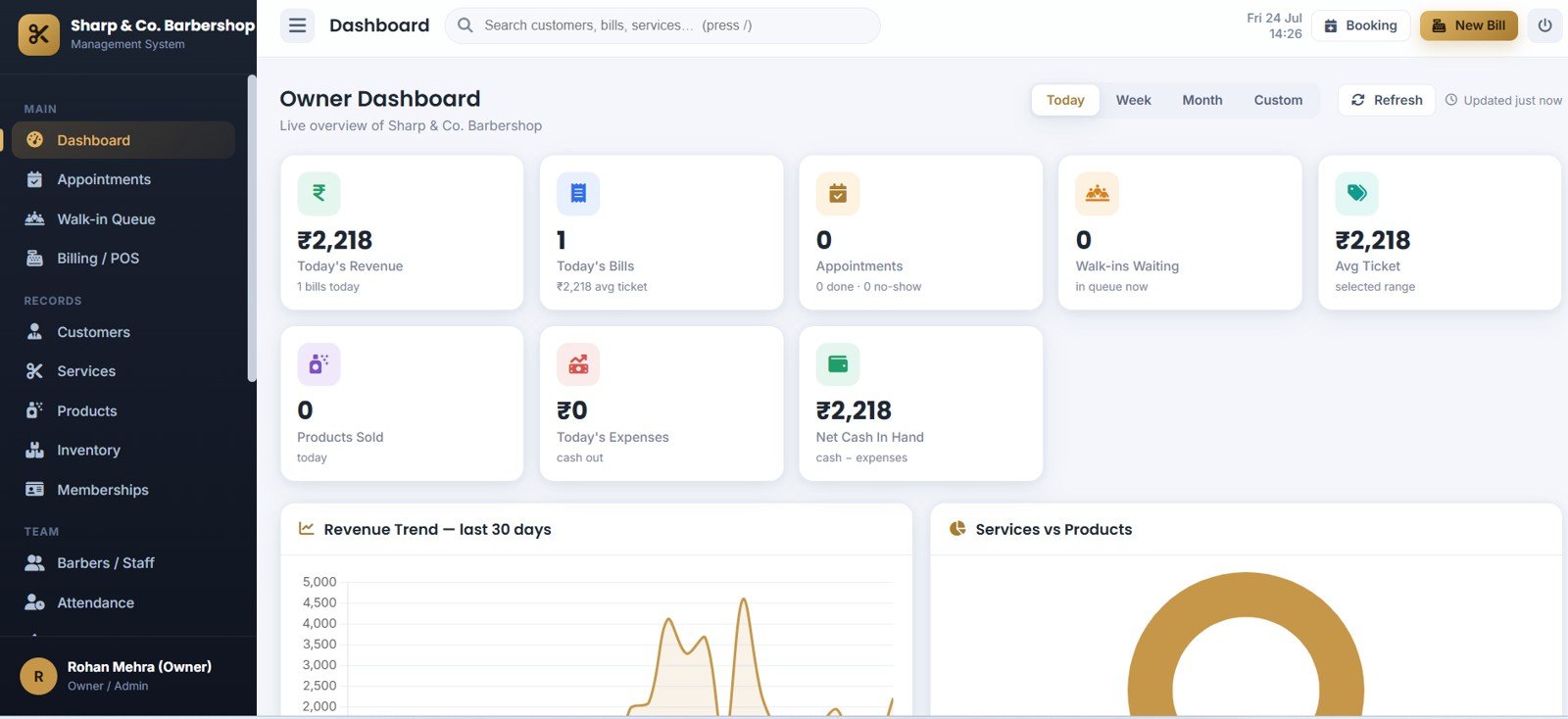Click the power logout icon
Viewport: 1568px width, 719px height.
[x=1544, y=25]
